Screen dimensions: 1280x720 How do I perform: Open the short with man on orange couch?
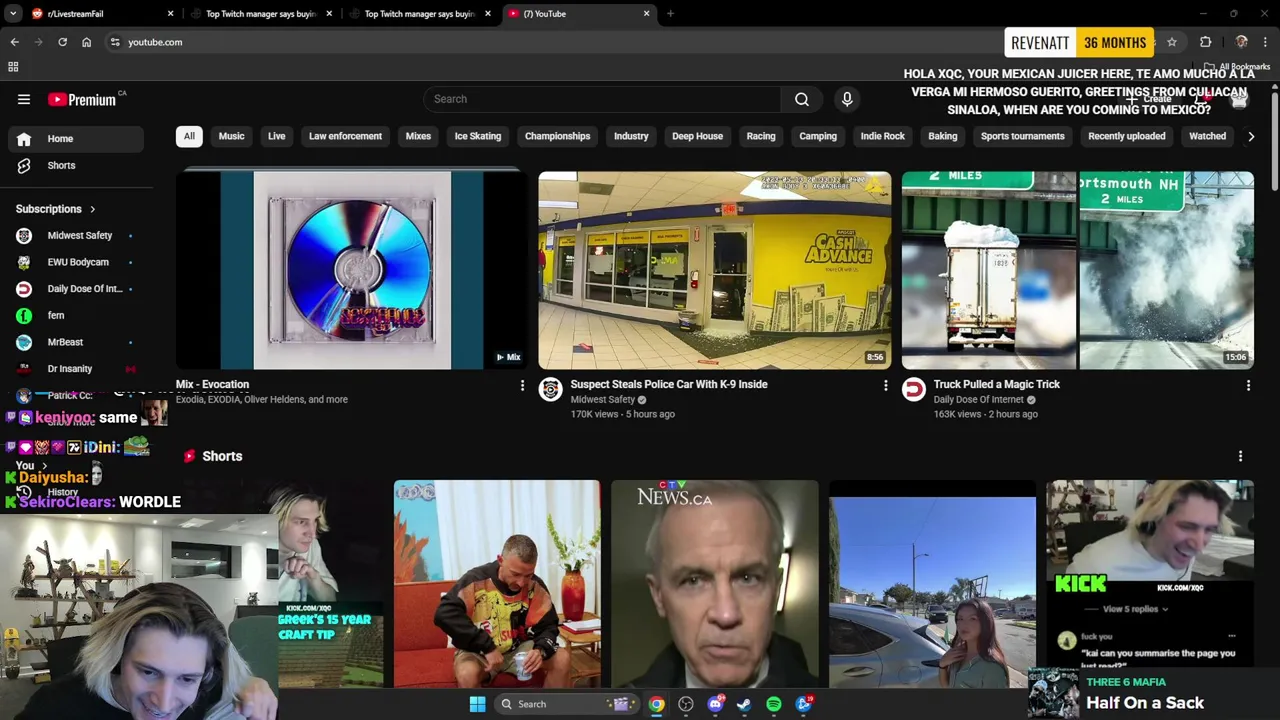pyautogui.click(x=497, y=584)
